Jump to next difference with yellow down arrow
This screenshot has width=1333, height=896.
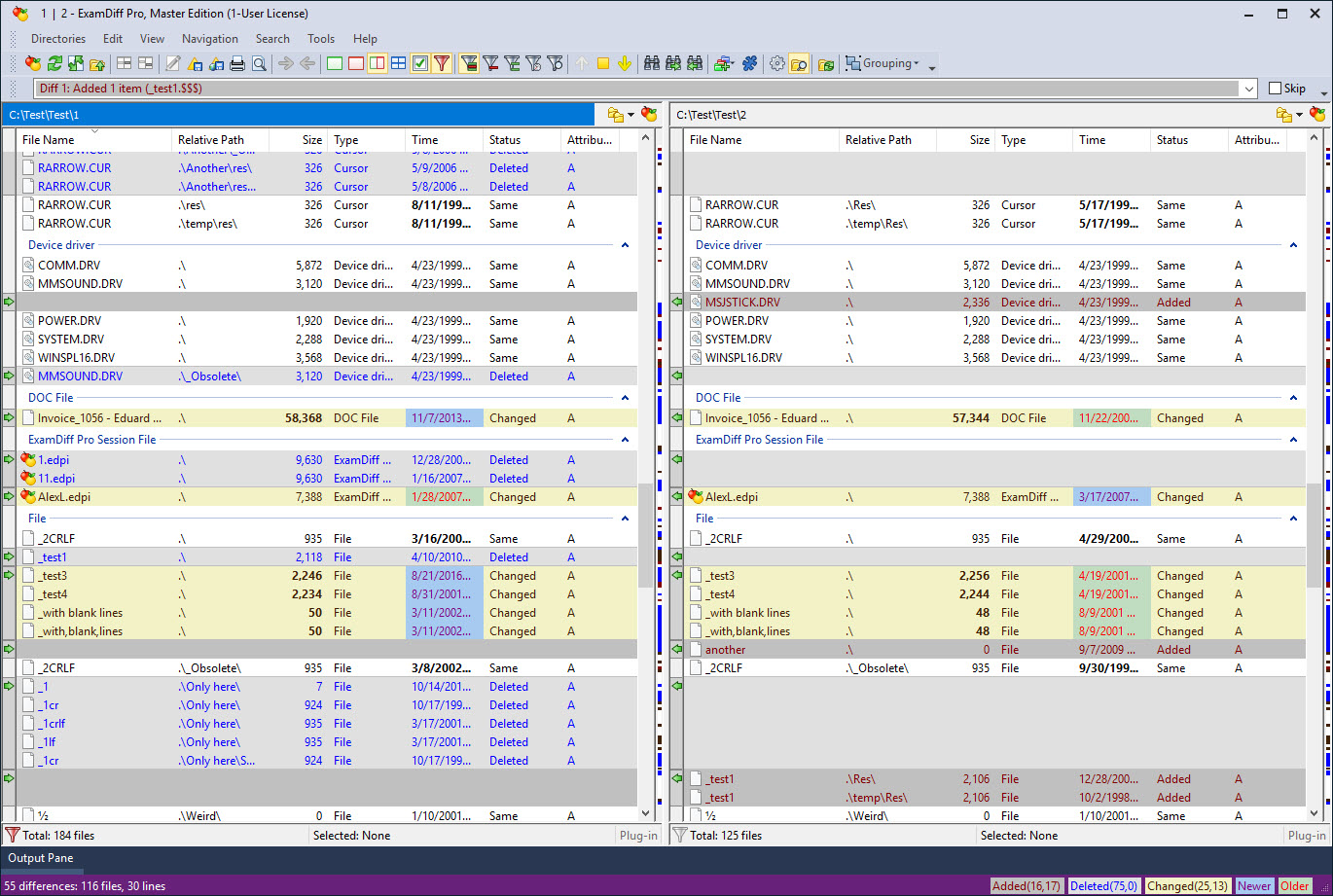[625, 62]
